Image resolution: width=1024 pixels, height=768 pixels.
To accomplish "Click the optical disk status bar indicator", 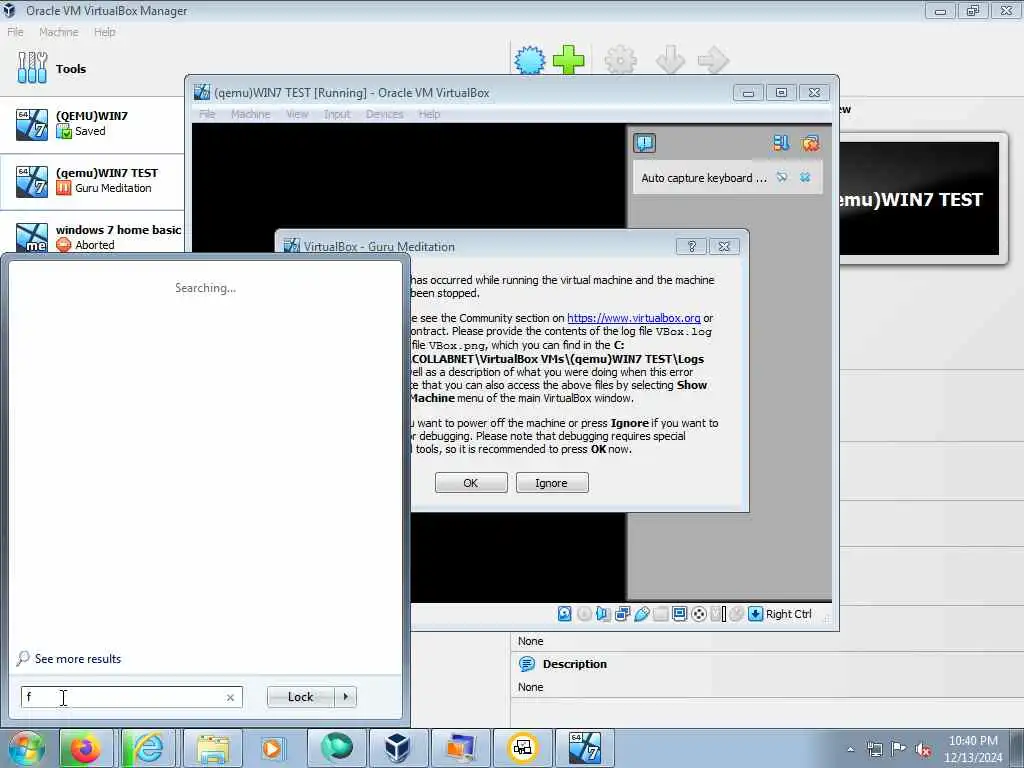I will (x=584, y=613).
